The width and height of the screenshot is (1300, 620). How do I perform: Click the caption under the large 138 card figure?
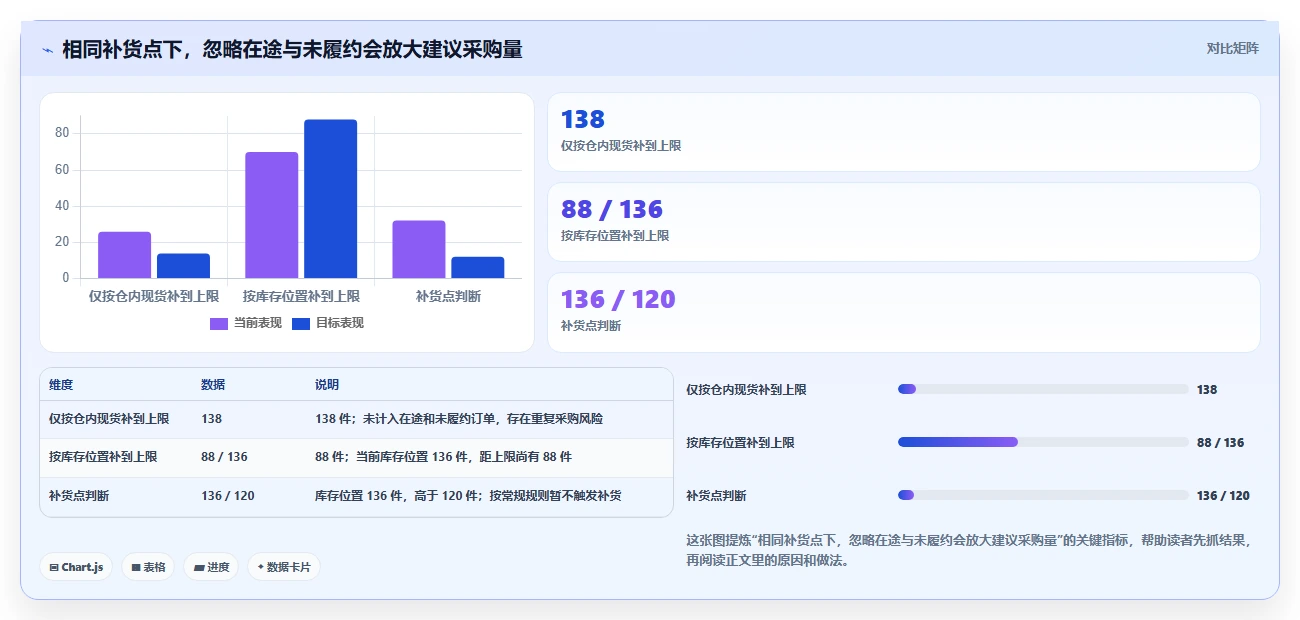tap(621, 146)
